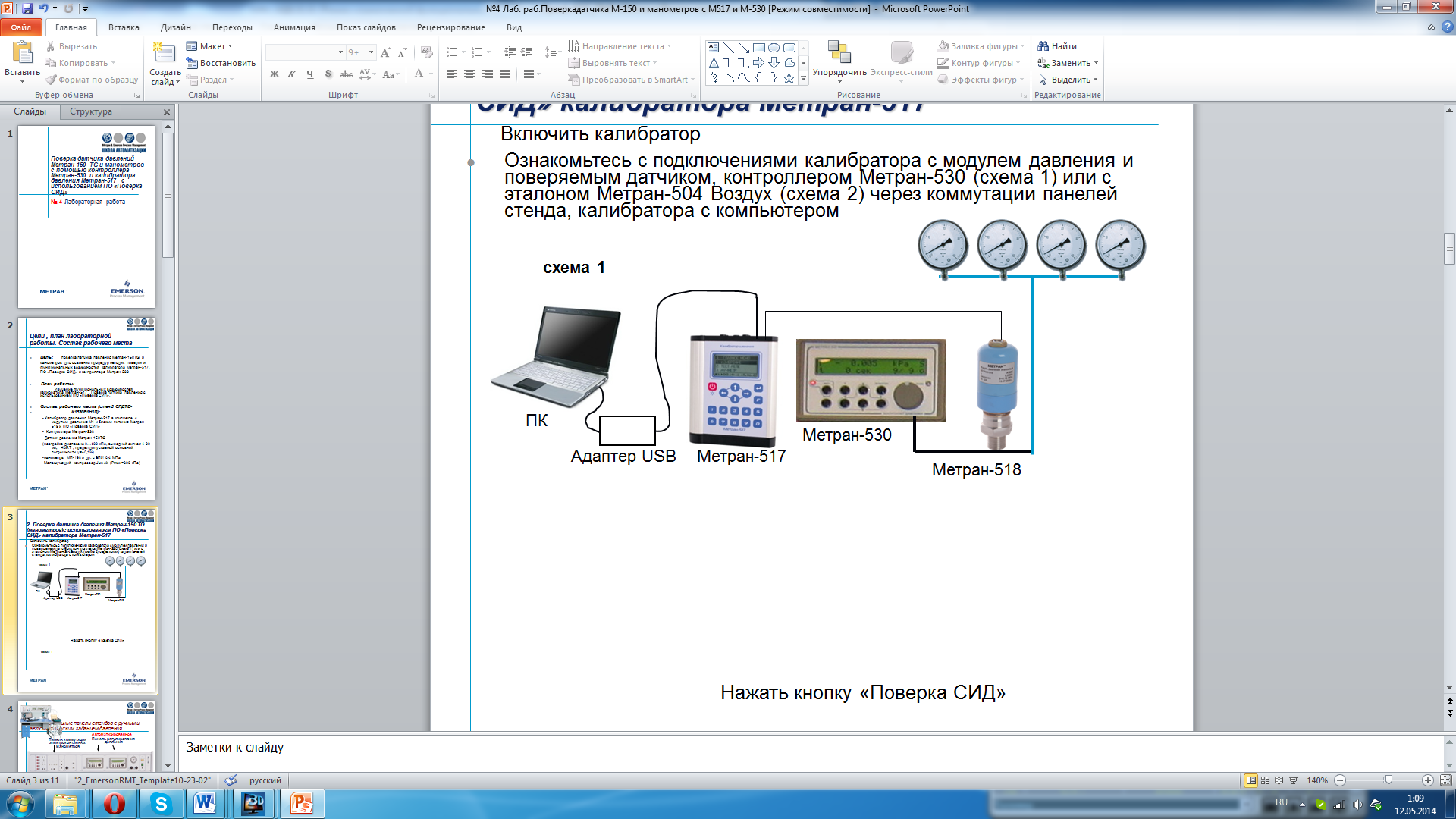This screenshot has height=819, width=1456.
Task: Select the triangle shape in gallery
Action: pos(714,63)
